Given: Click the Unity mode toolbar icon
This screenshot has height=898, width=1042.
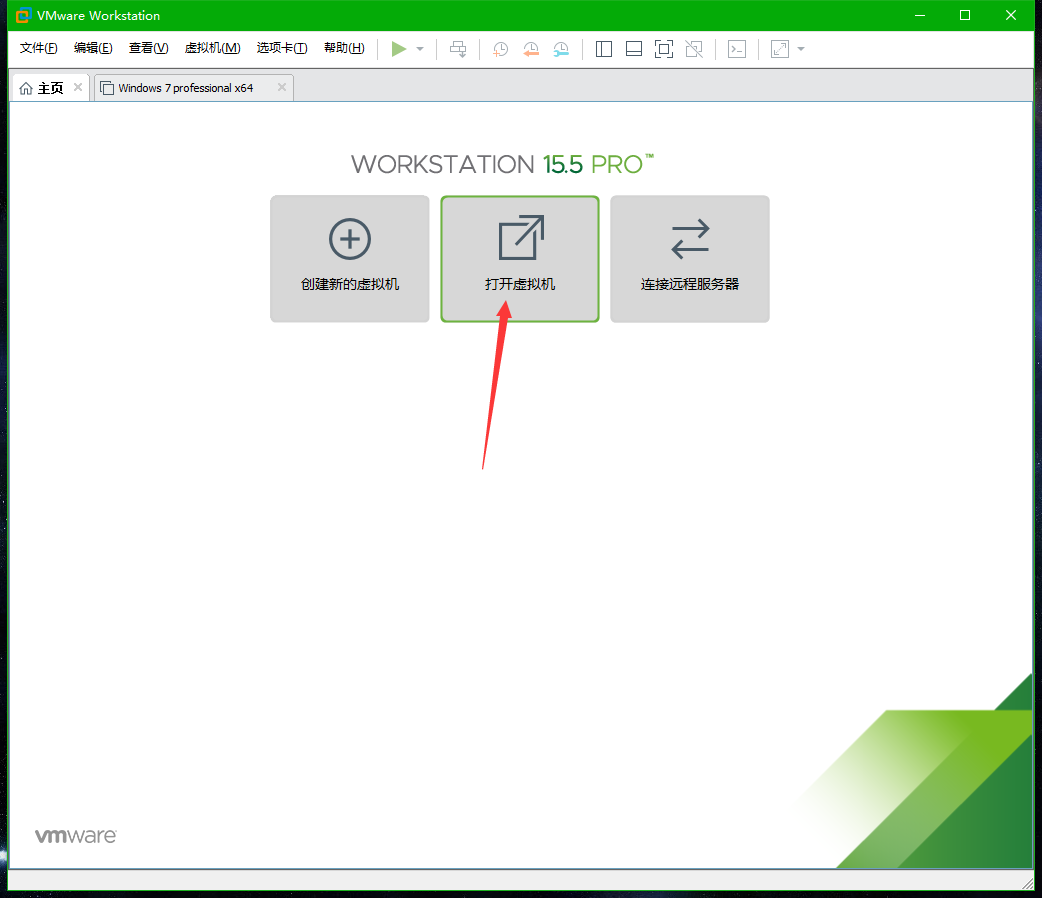Looking at the screenshot, I should pos(694,49).
